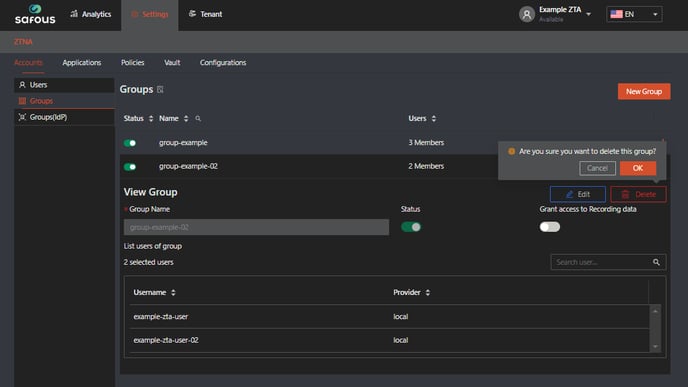Click the info icon next to Groups heading
688x387 pixels.
click(160, 90)
